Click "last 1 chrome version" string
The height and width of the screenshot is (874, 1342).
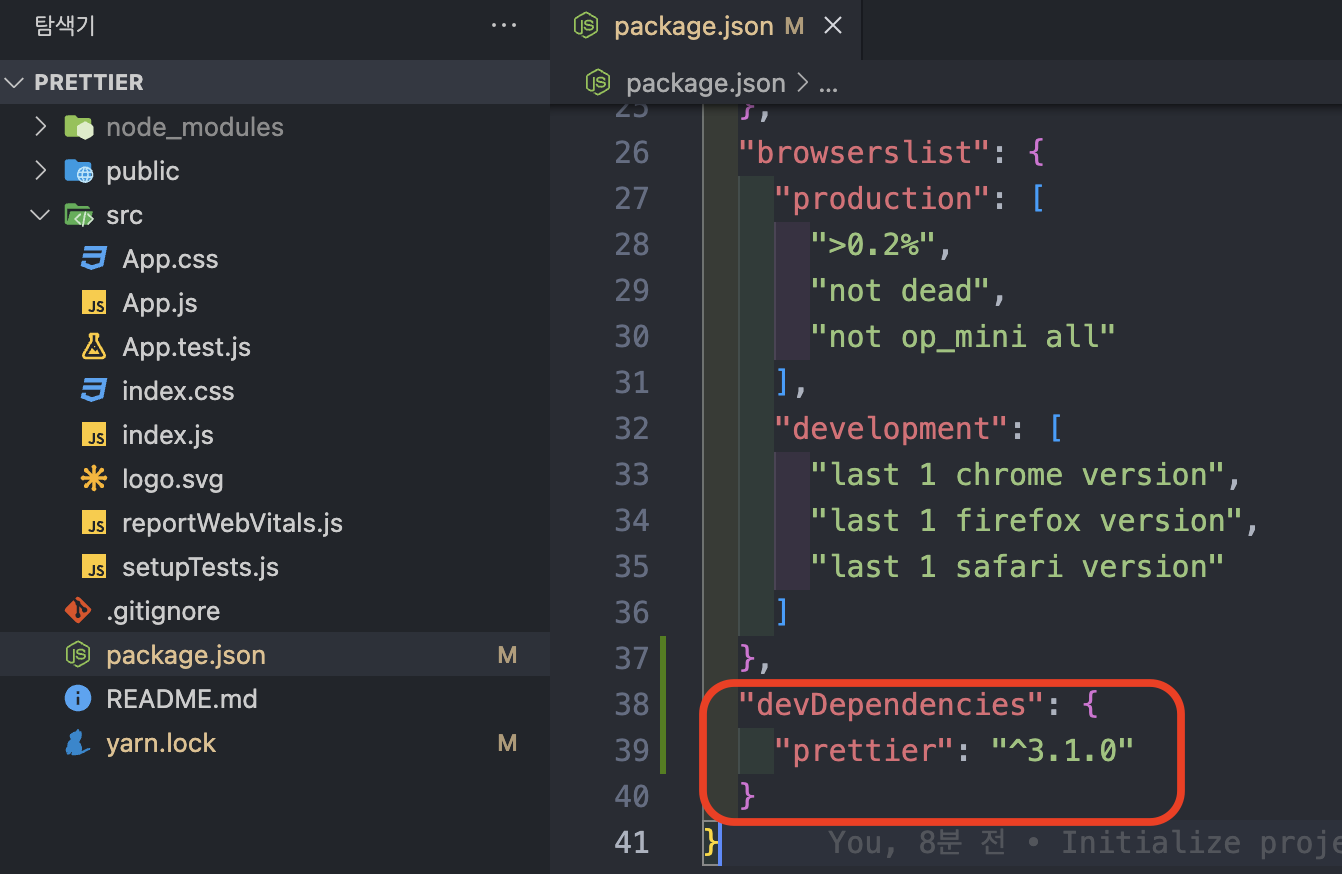[x=1017, y=474]
